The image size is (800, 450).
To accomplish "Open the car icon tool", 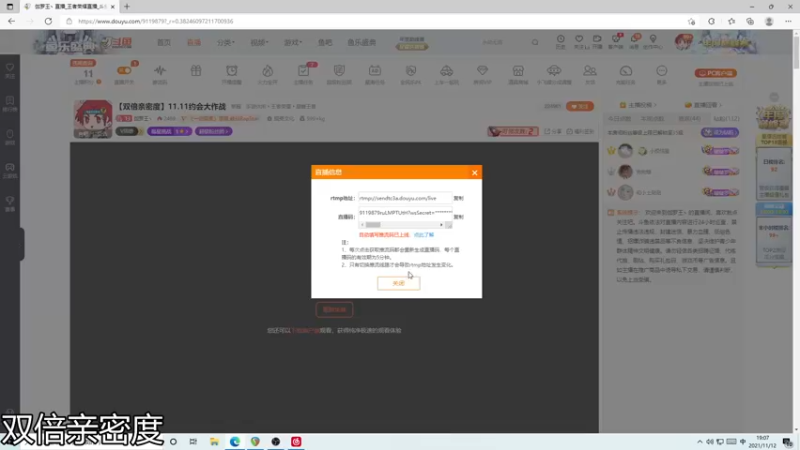I will 446,71.
